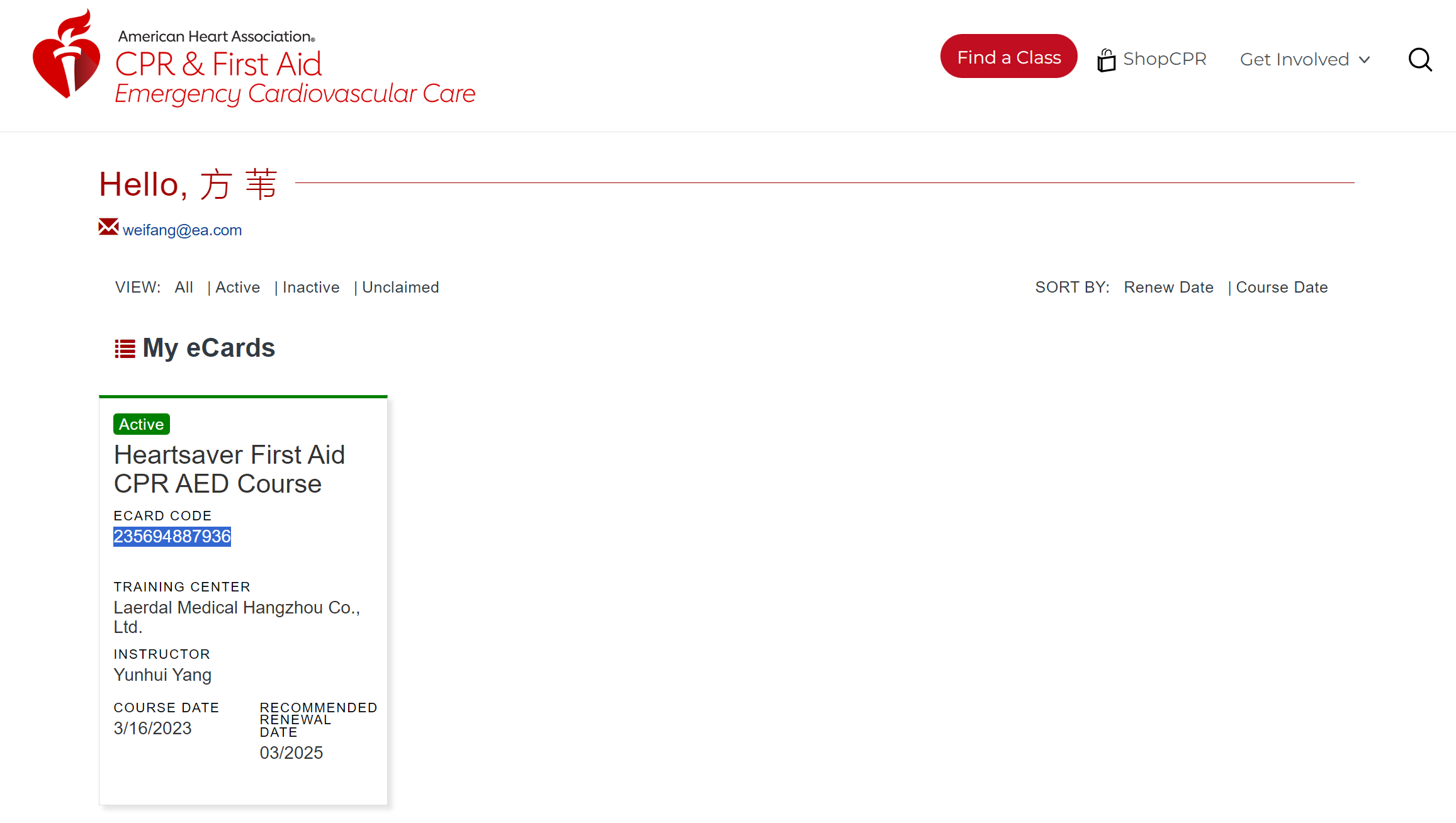Viewport: 1456px width, 823px height.
Task: Click the highlighted eCard code 235694887936
Action: pyautogui.click(x=172, y=537)
